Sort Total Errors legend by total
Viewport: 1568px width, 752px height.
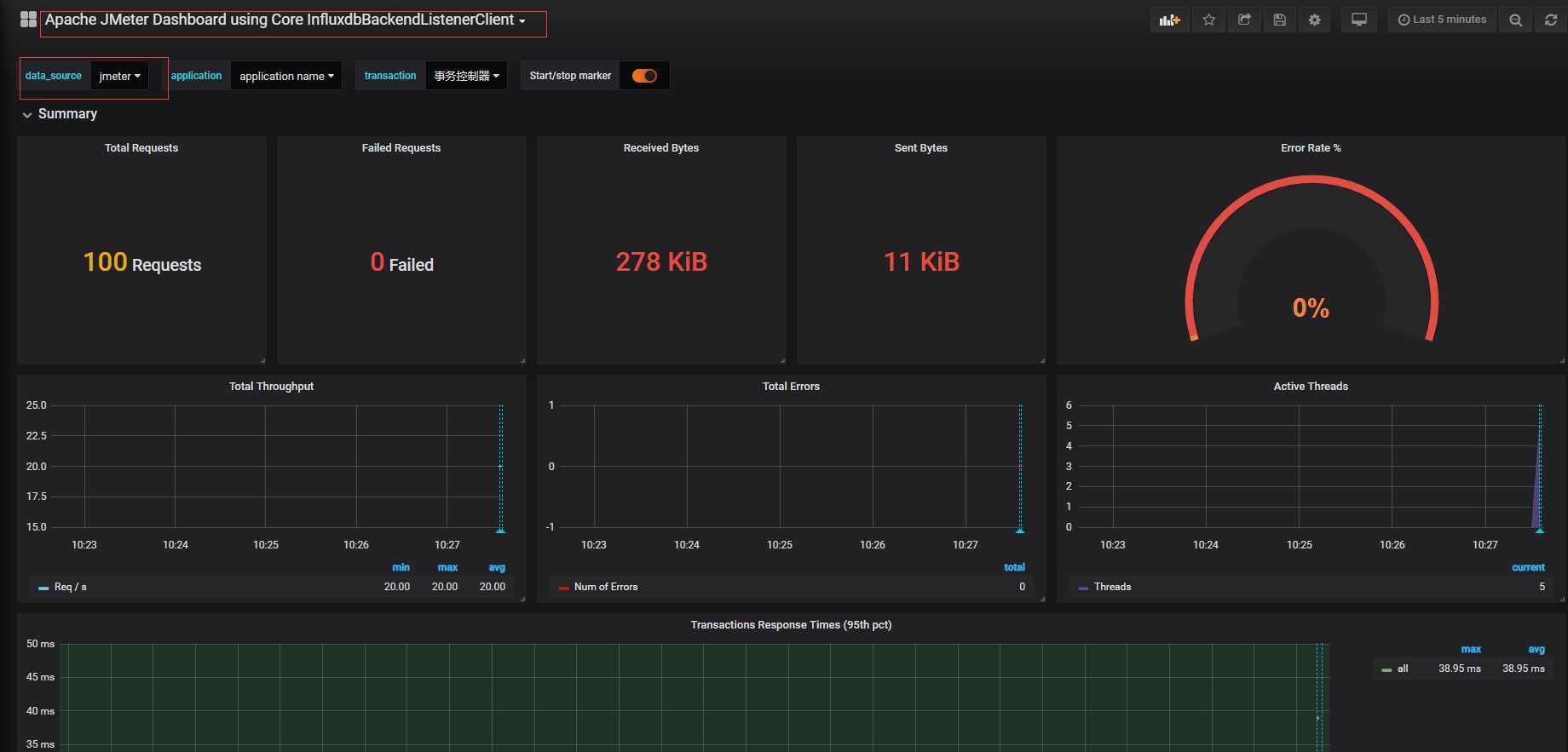pos(1014,567)
